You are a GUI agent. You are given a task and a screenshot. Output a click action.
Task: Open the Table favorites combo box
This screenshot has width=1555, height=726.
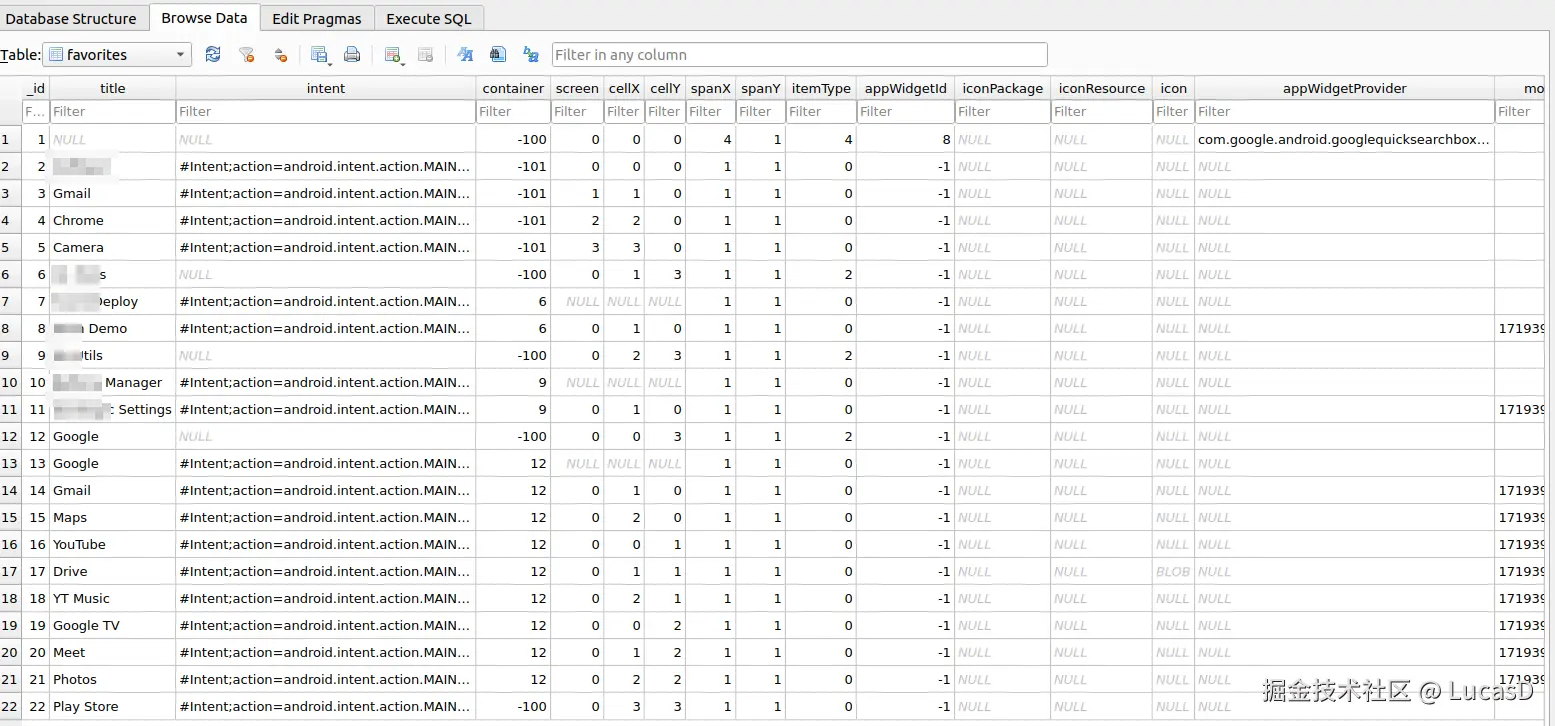pyautogui.click(x=118, y=55)
